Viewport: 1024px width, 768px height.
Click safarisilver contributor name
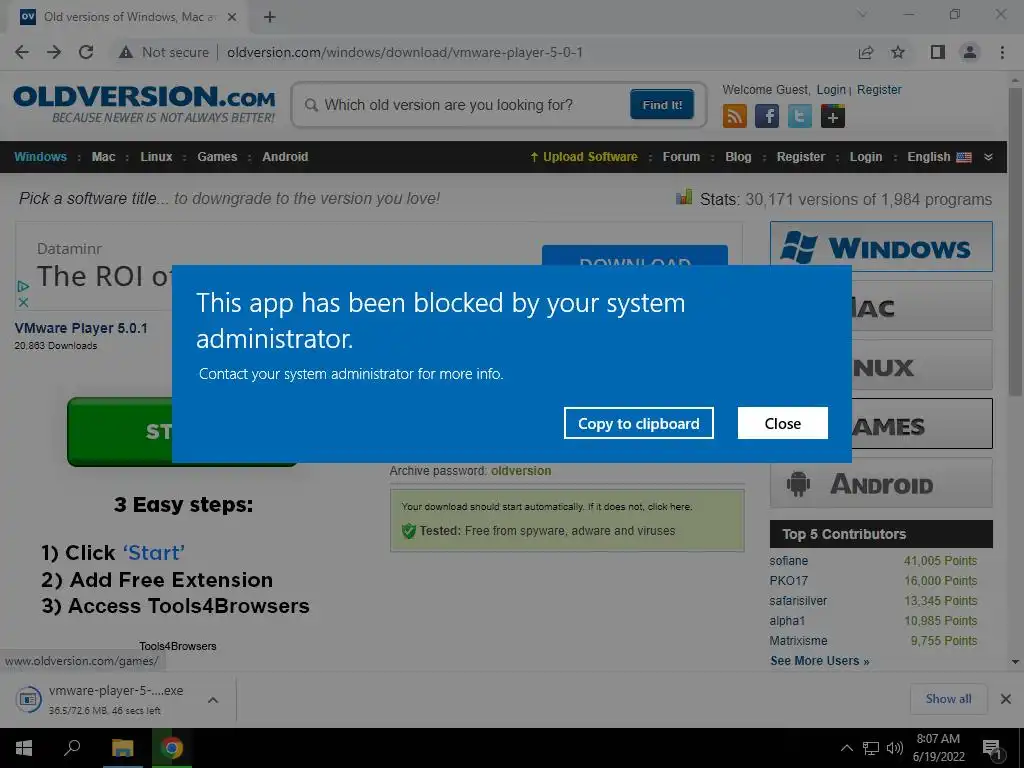pos(798,601)
